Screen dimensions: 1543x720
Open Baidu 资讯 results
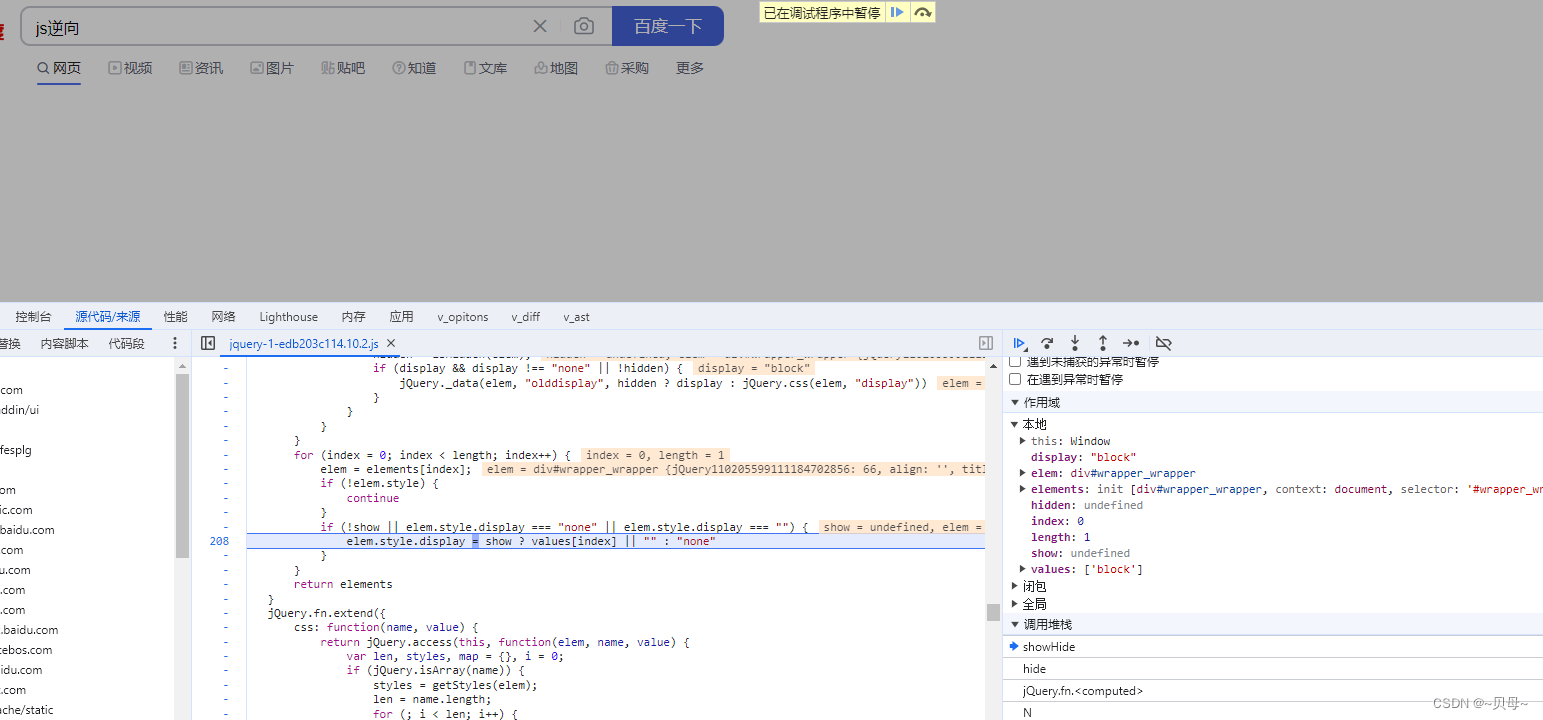pyautogui.click(x=201, y=68)
